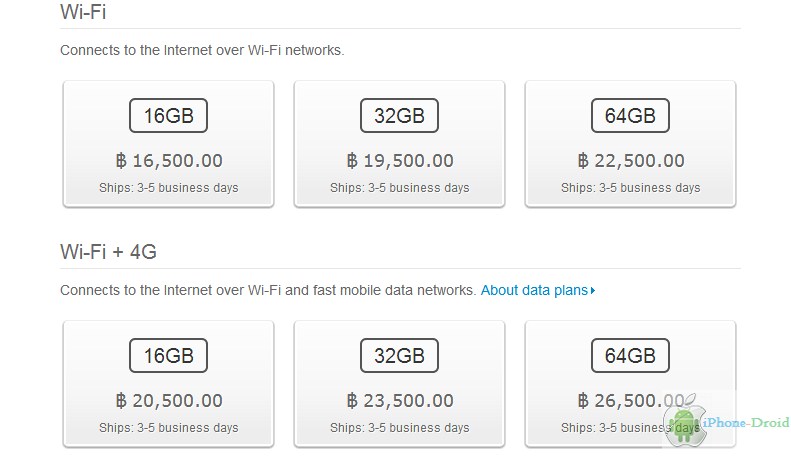Image resolution: width=791 pixels, height=456 pixels.
Task: Click the ฿ 16,500.00 price
Action: click(x=169, y=161)
